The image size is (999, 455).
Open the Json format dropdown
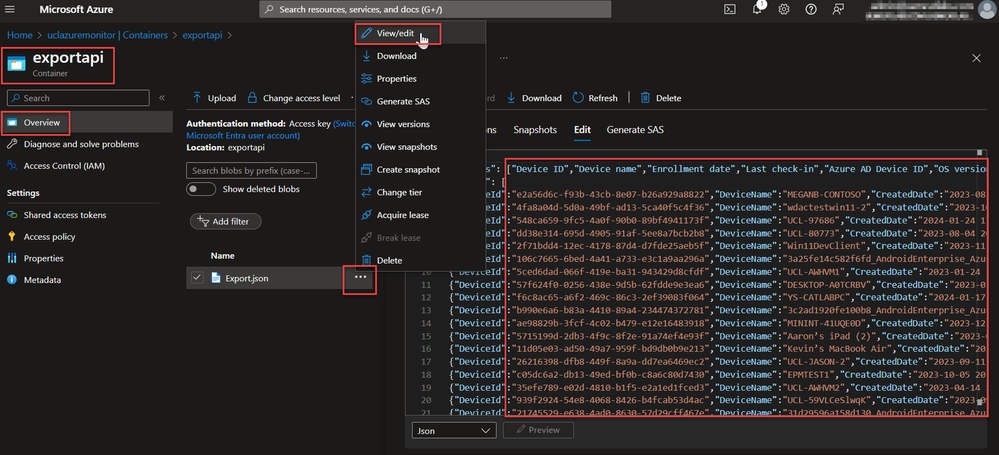454,431
